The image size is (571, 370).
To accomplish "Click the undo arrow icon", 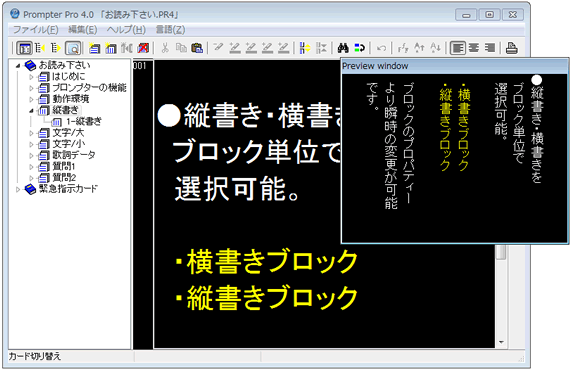I will click(x=381, y=48).
